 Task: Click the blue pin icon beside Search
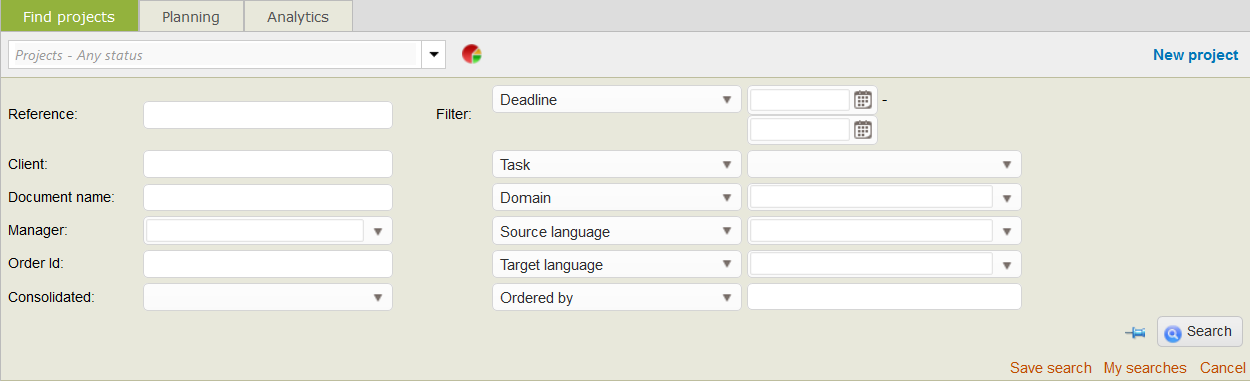pos(1135,332)
